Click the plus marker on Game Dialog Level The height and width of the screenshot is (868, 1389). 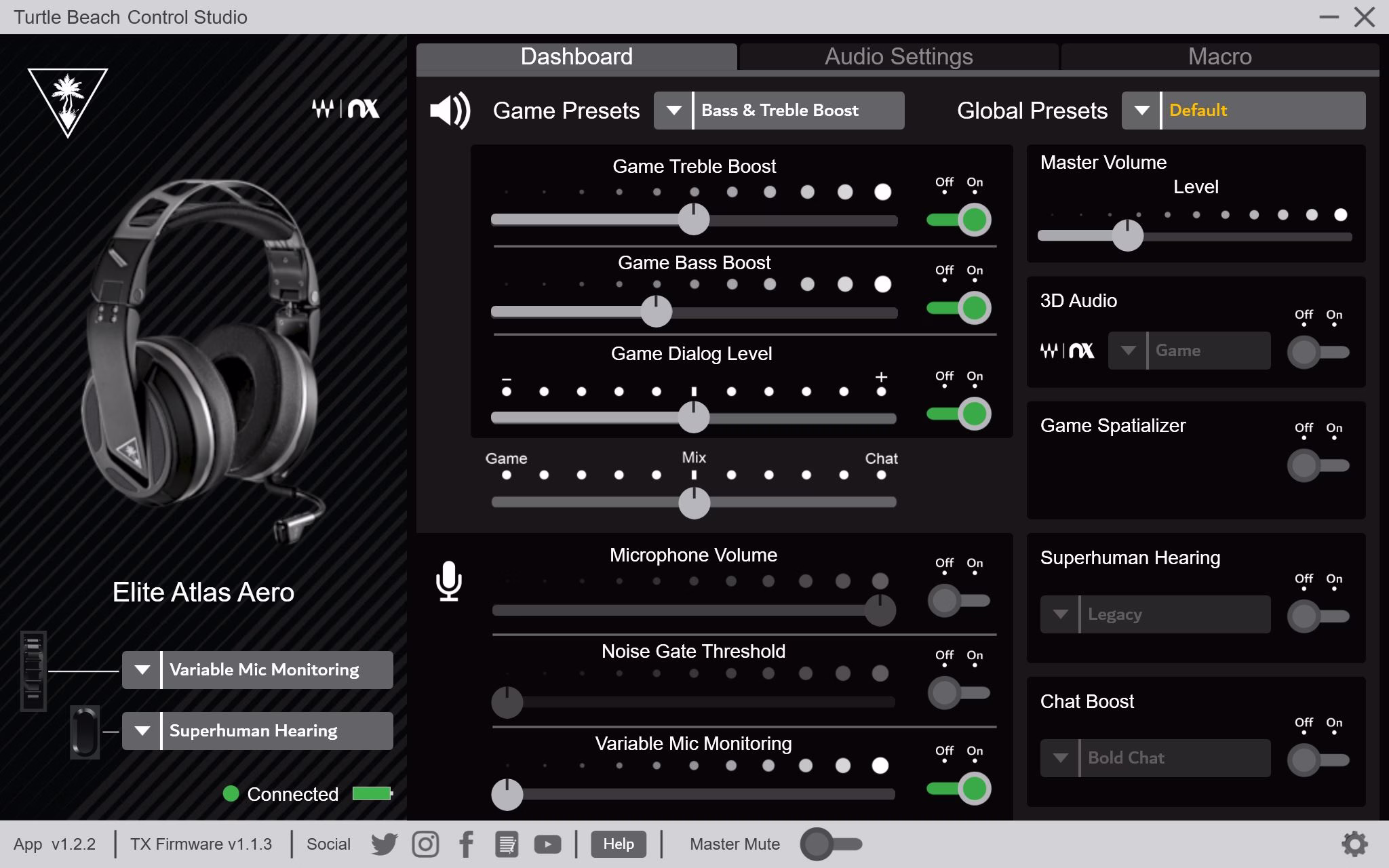click(x=881, y=376)
